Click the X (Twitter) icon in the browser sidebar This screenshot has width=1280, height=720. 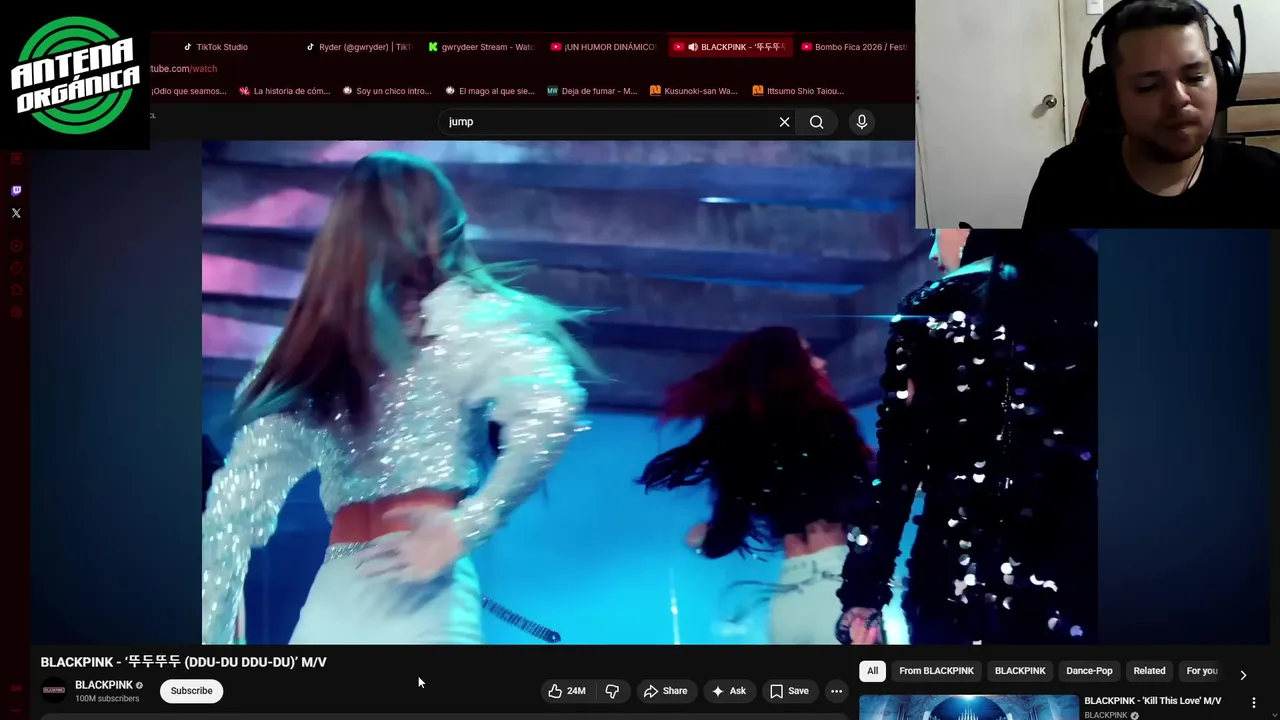click(16, 213)
